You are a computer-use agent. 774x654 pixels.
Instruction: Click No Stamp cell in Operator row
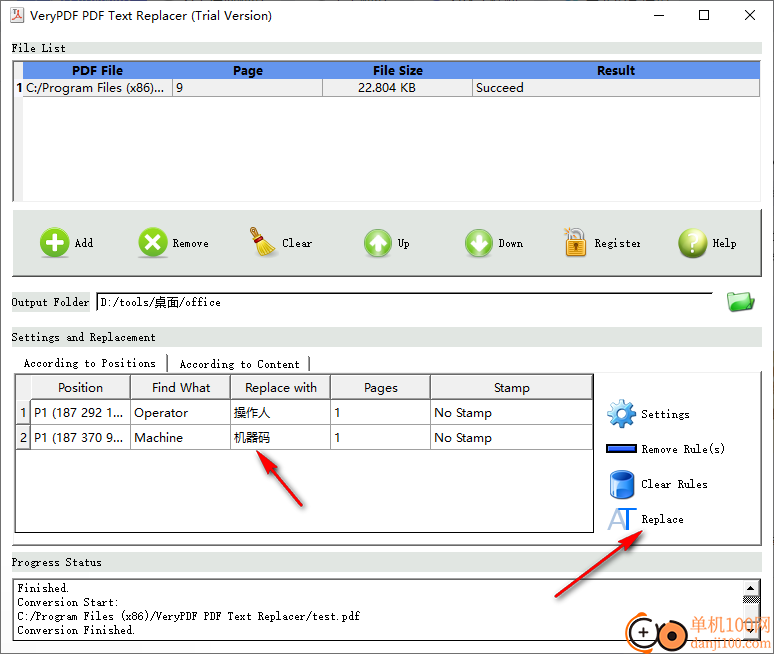click(x=512, y=412)
